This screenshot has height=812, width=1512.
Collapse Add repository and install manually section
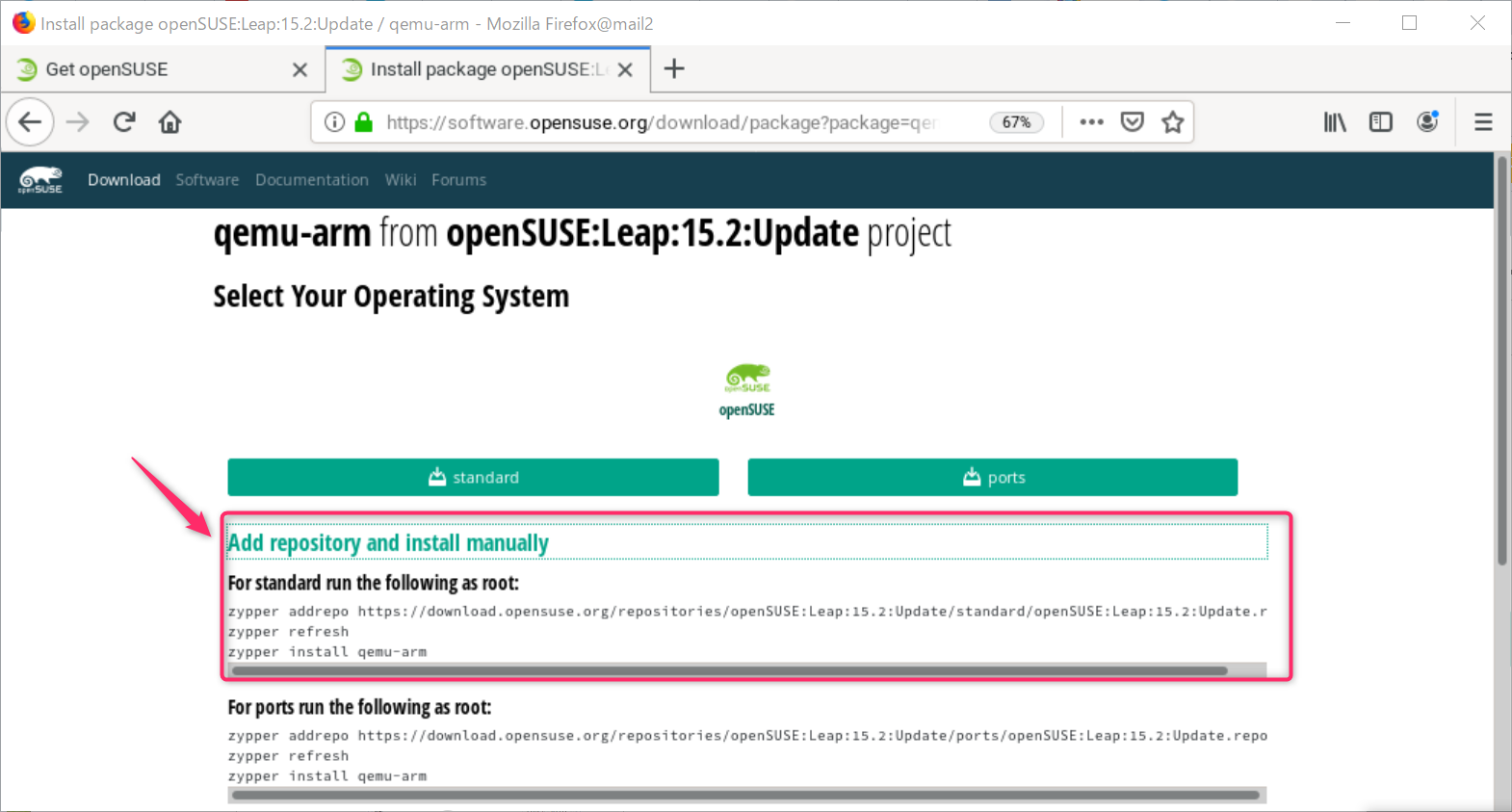(x=388, y=543)
